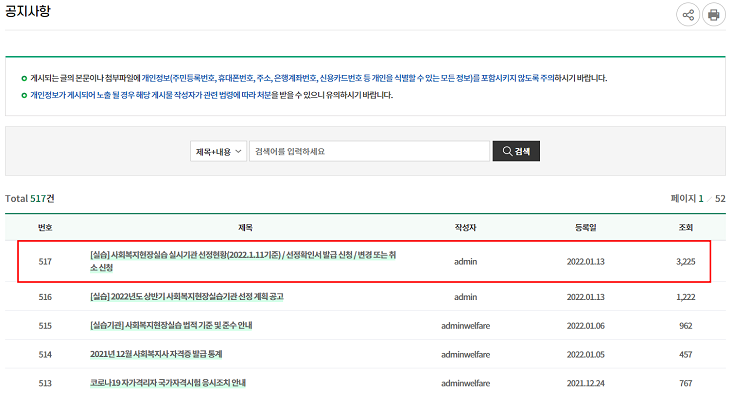The image size is (731, 394).
Task: Select row number 515 cell
Action: (45, 326)
